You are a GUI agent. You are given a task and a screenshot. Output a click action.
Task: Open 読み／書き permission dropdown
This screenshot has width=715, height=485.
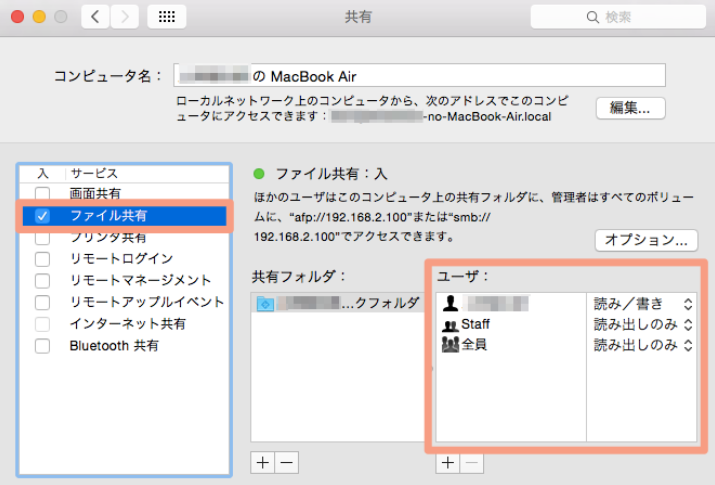(642, 304)
